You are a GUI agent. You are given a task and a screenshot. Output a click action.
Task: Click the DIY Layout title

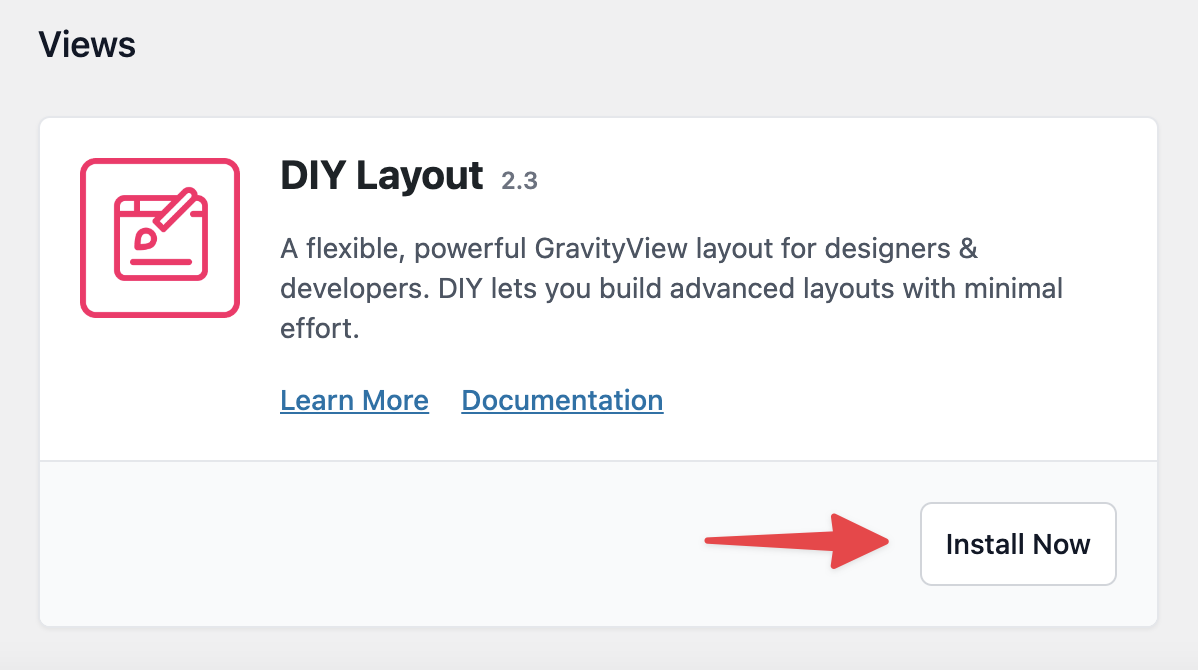pos(382,177)
